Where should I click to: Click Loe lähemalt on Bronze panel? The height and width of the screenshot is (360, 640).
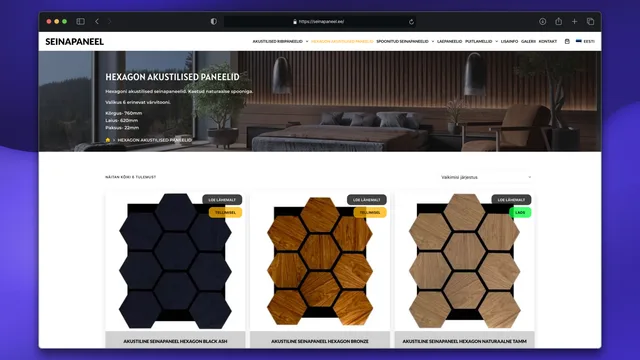[367, 200]
